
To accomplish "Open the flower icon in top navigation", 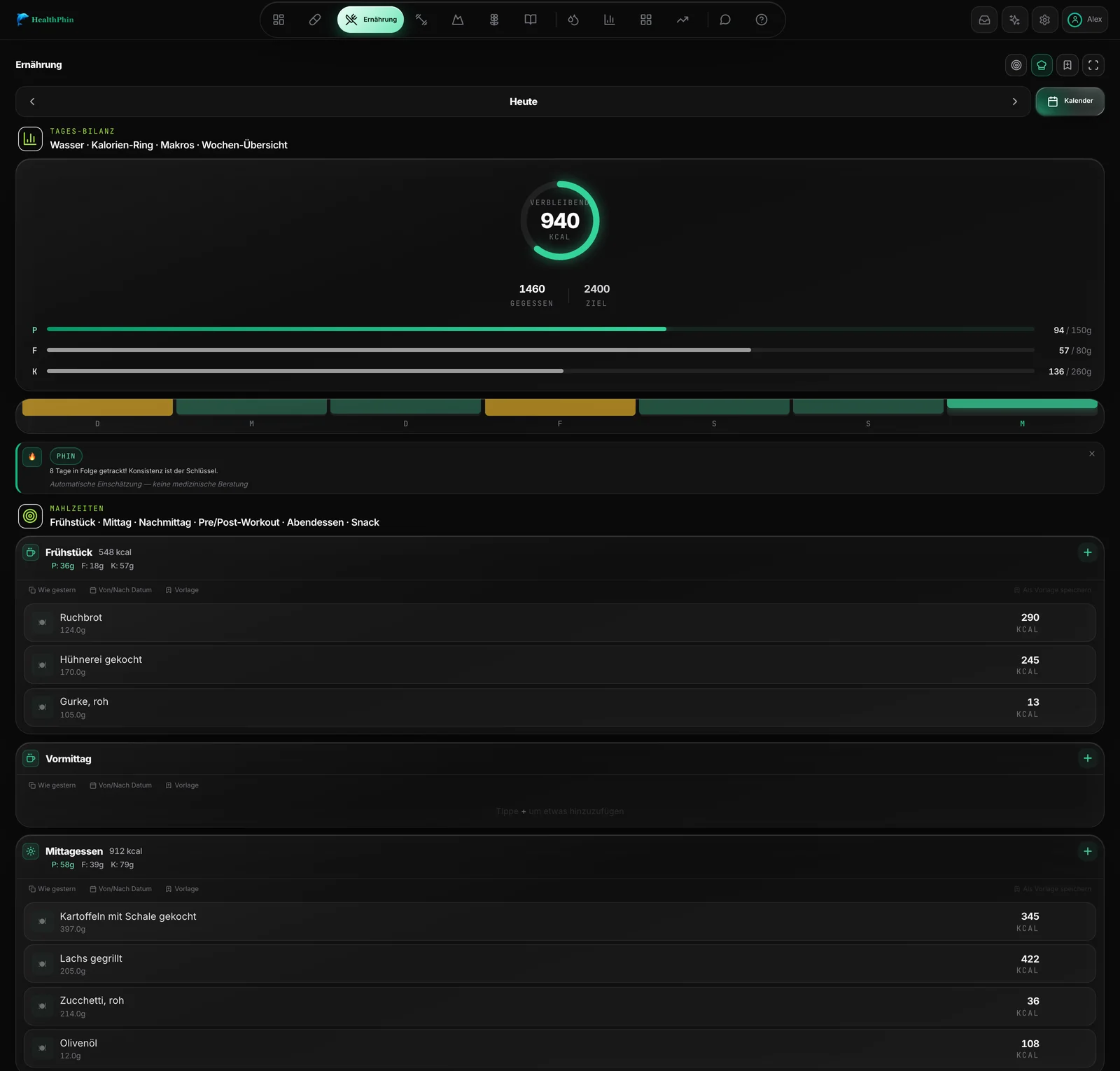I will coord(494,20).
